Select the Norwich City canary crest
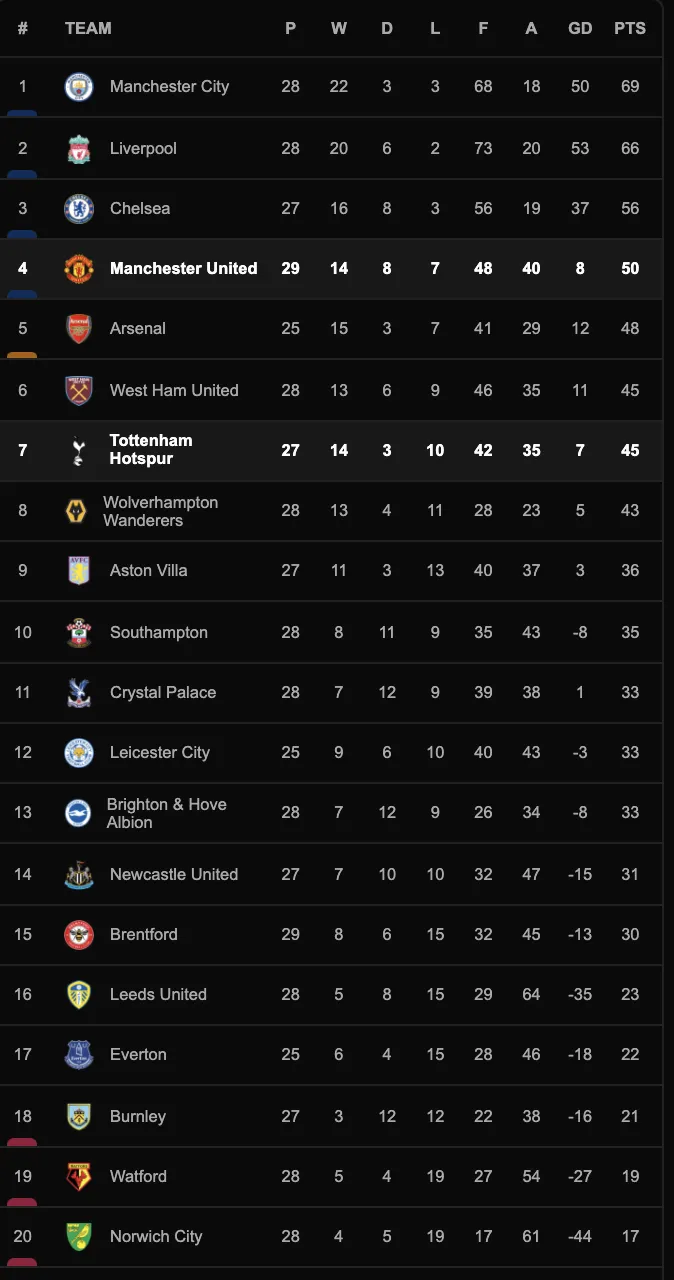 (x=79, y=1237)
